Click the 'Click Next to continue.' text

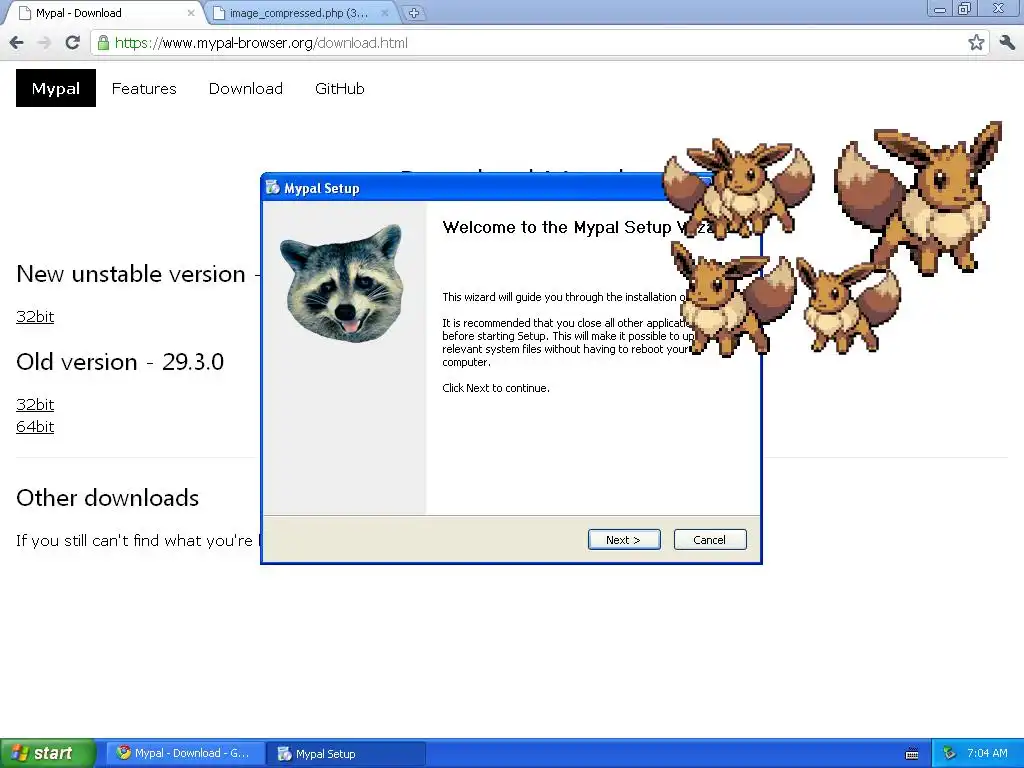[x=496, y=388]
